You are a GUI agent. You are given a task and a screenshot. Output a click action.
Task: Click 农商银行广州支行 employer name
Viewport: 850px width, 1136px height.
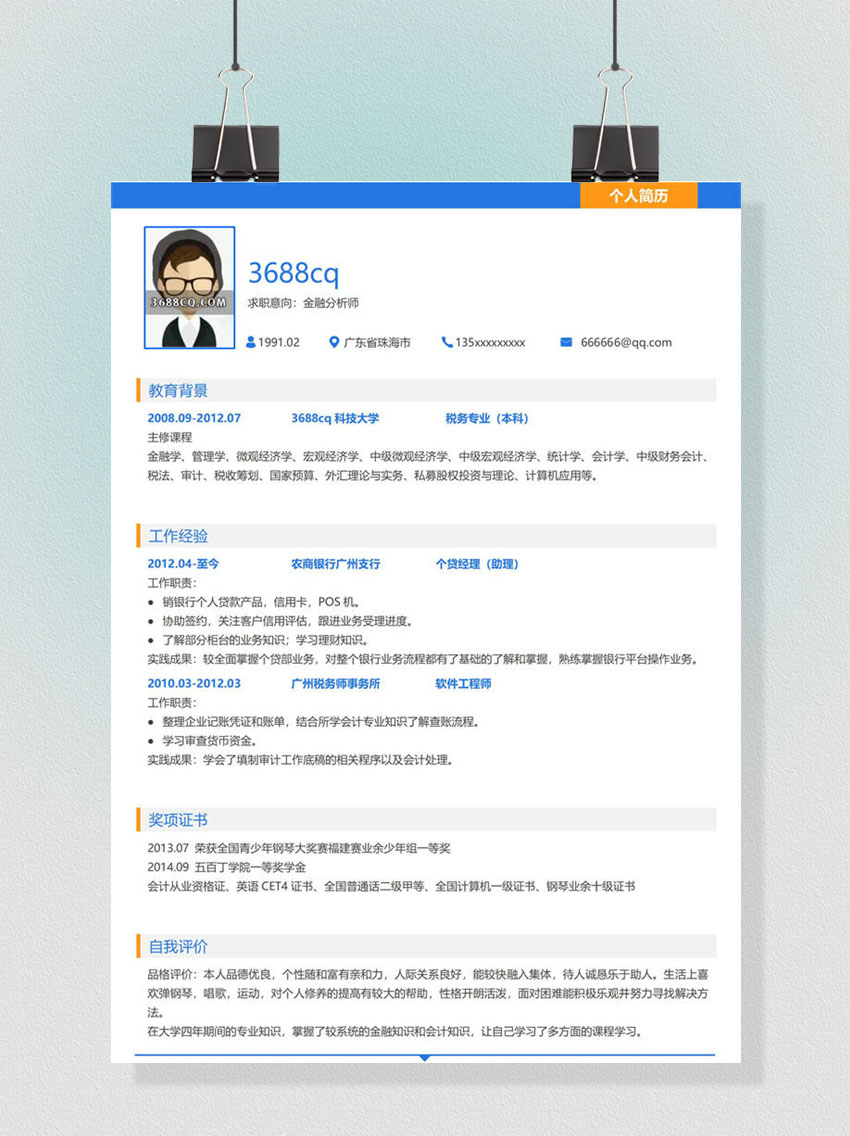tap(335, 564)
